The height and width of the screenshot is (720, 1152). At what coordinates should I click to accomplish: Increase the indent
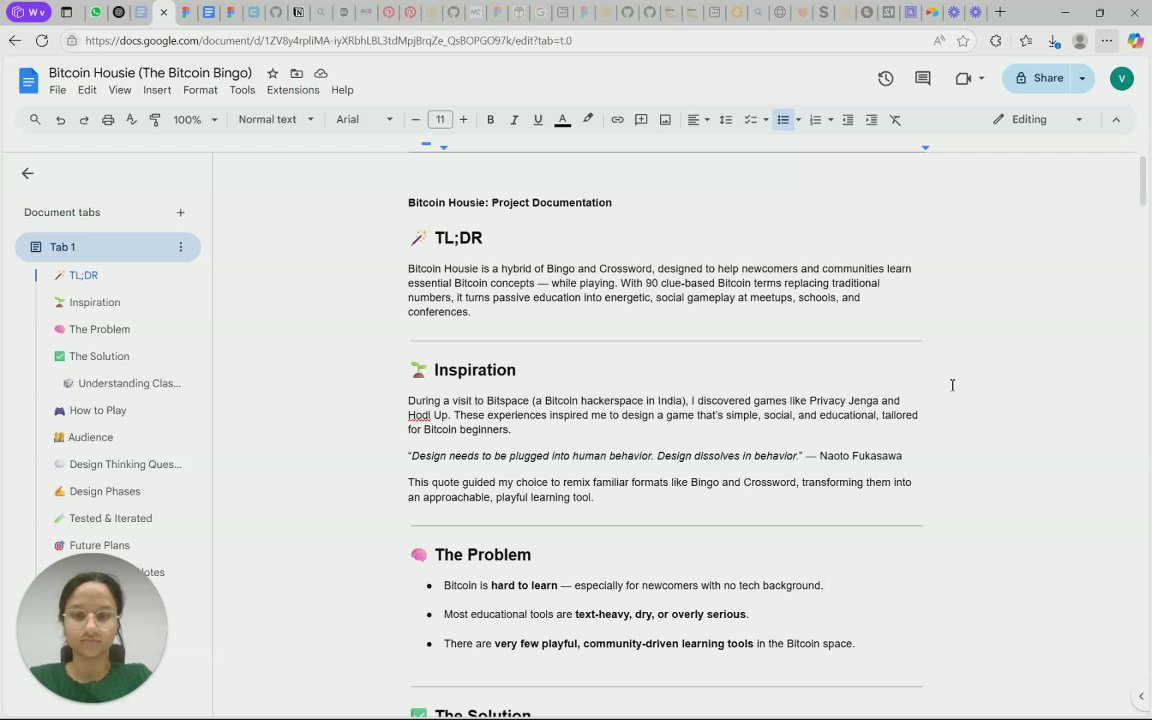pyautogui.click(x=871, y=120)
